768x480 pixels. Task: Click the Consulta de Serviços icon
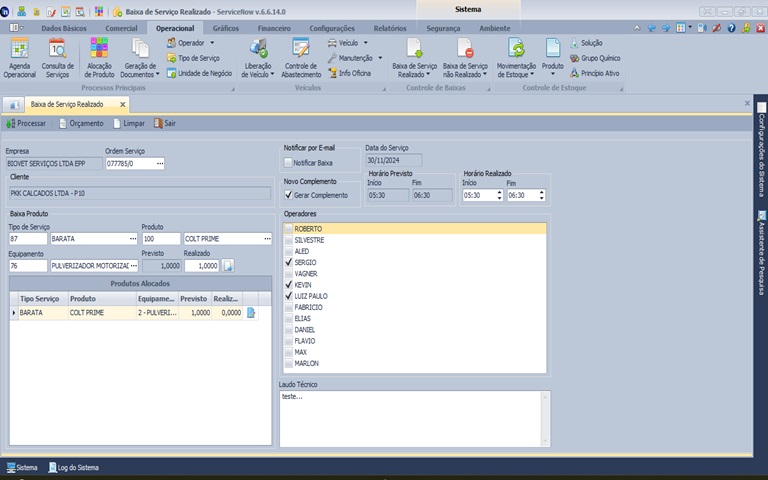(57, 57)
